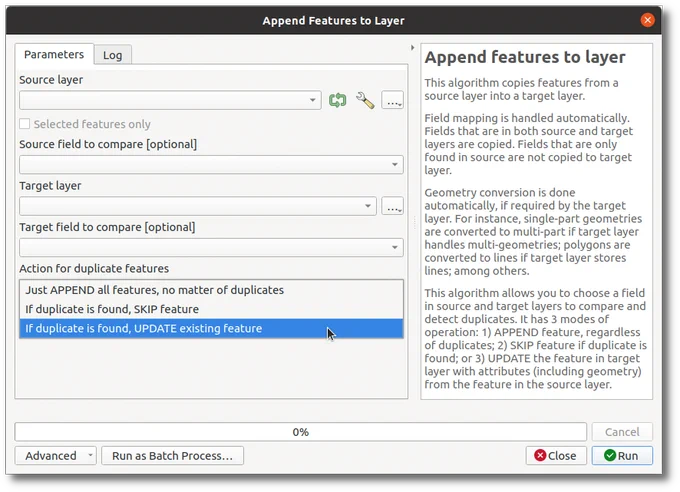This screenshot has width=680, height=492.
Task: Click the Action for duplicate features label
Action: tap(94, 269)
